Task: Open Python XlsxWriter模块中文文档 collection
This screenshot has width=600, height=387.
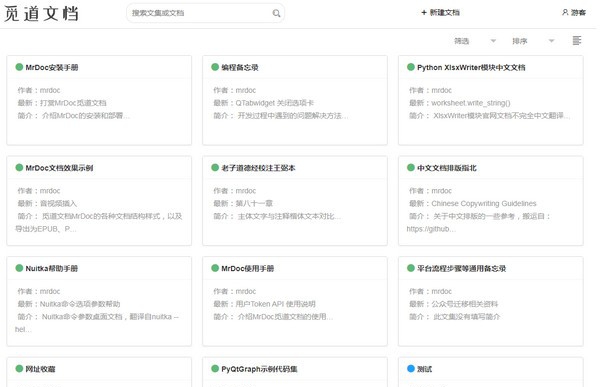Action: coord(471,67)
